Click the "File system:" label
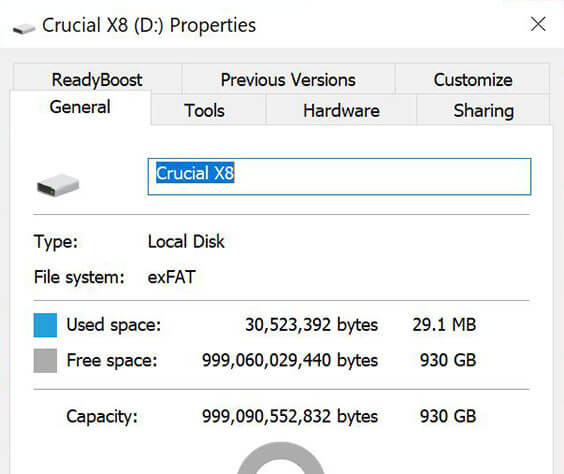564x474 pixels. 79,277
